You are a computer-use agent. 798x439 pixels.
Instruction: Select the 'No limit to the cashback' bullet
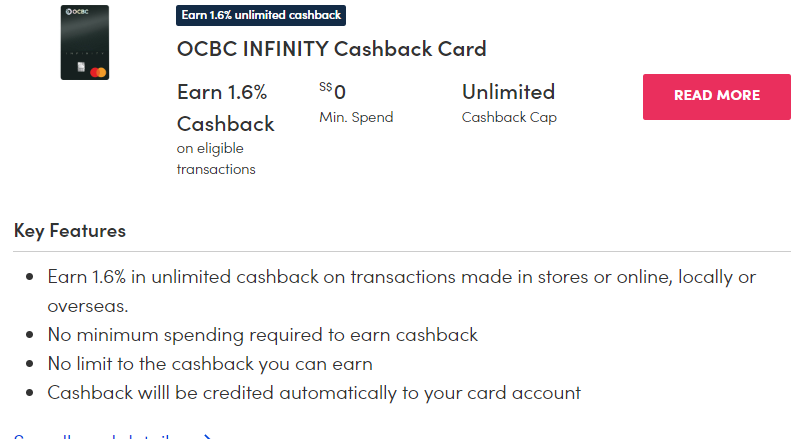(210, 364)
